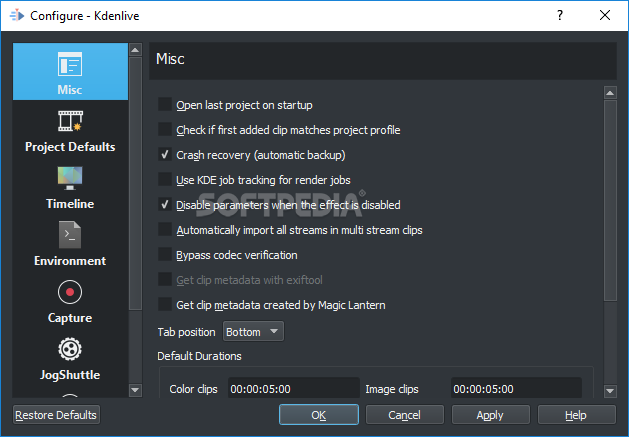The image size is (629, 437).
Task: Open the Tab position dropdown
Action: pos(253,331)
